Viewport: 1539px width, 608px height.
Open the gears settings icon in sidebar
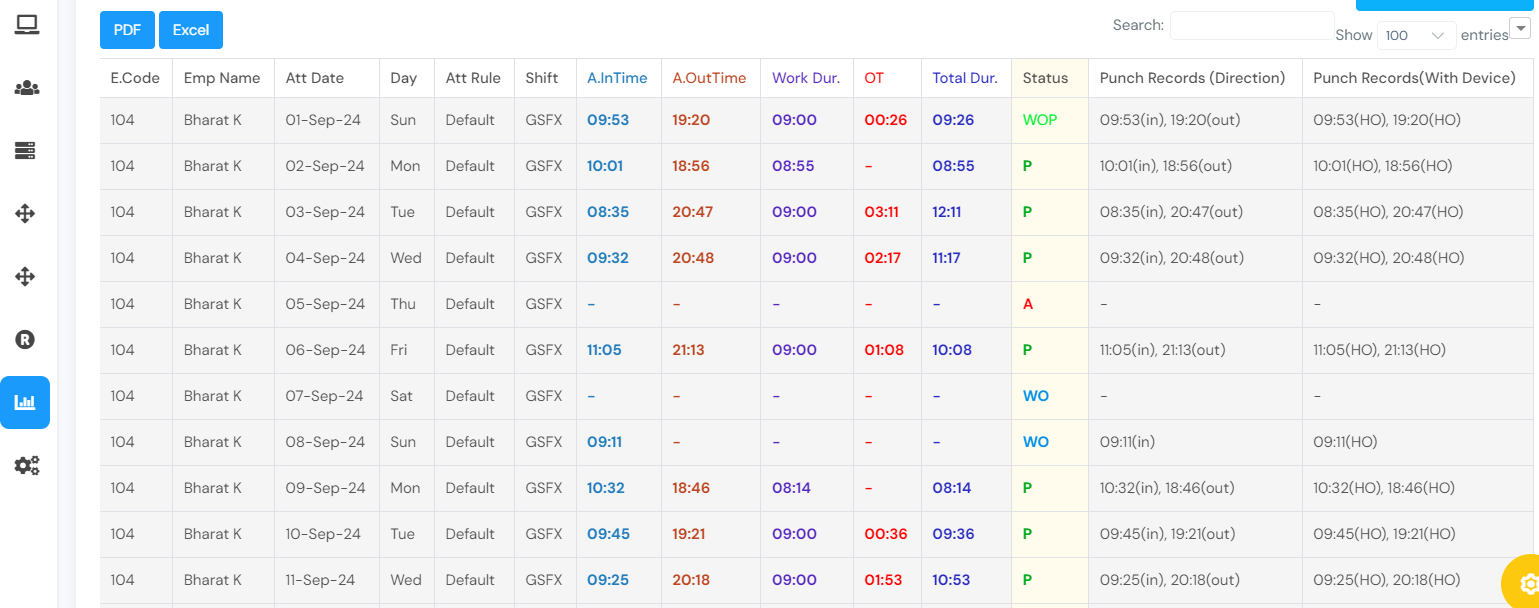click(26, 465)
